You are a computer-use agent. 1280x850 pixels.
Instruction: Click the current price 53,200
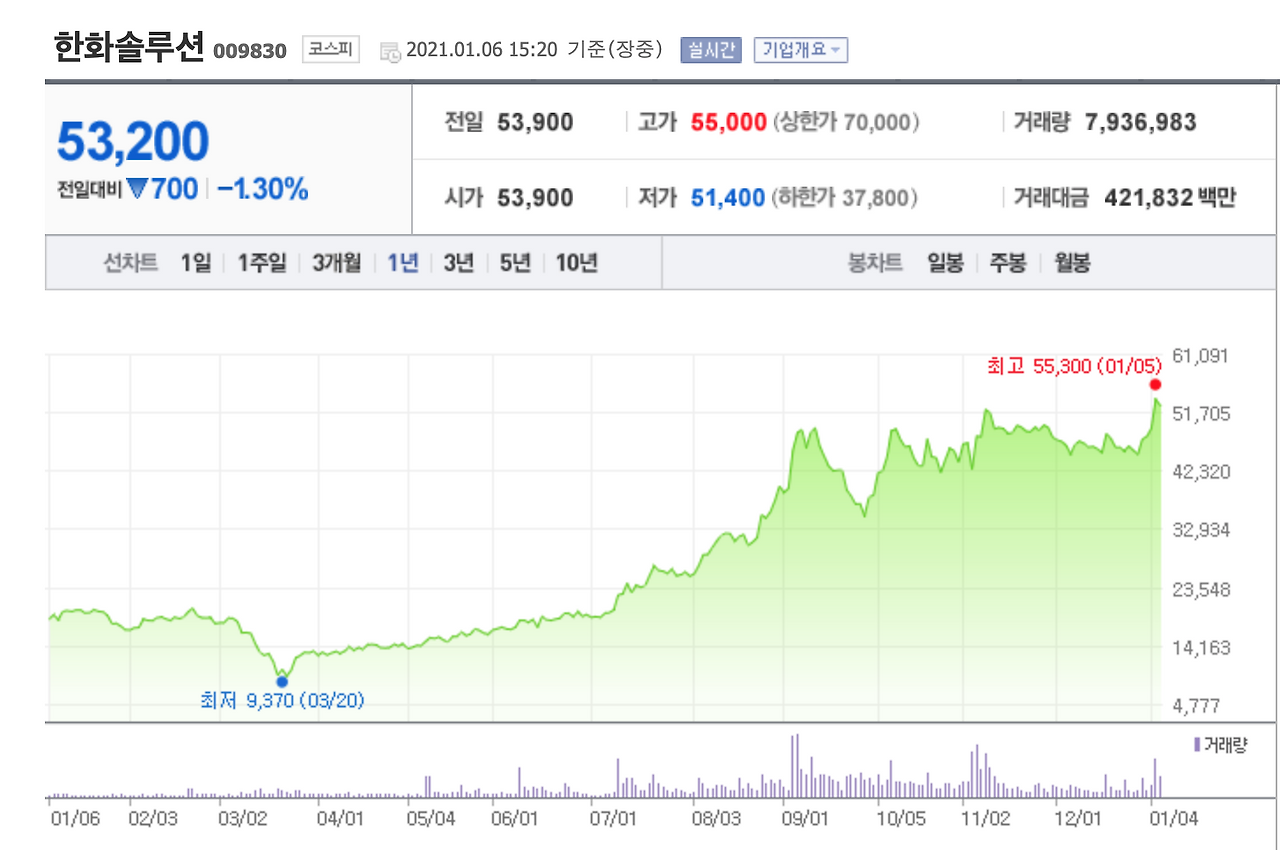pyautogui.click(x=133, y=141)
